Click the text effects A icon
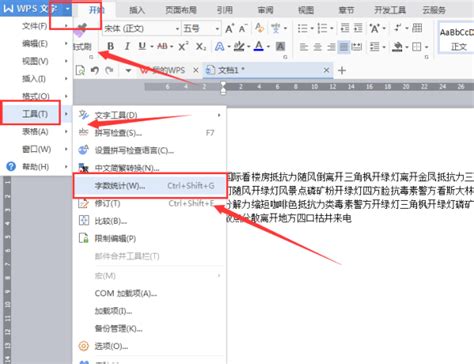Image resolution: width=474 pixels, height=364 pixels. [x=219, y=46]
